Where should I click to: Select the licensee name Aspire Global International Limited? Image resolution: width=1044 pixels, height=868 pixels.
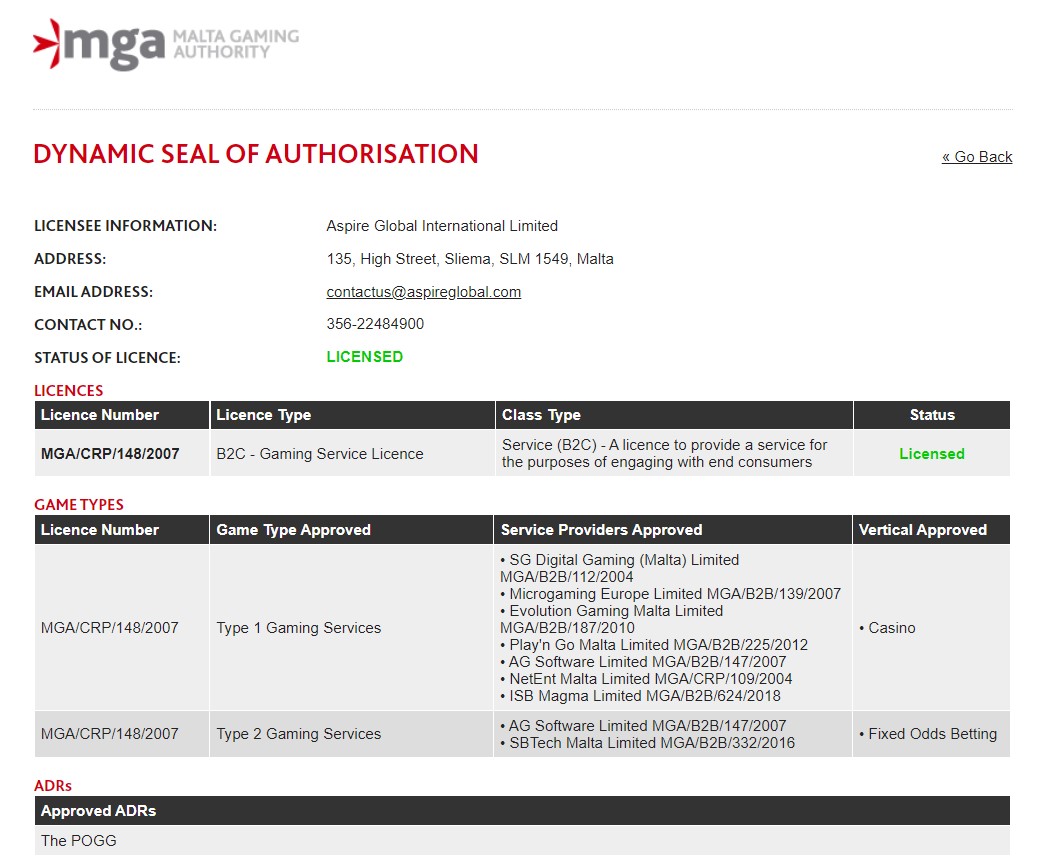pos(442,226)
